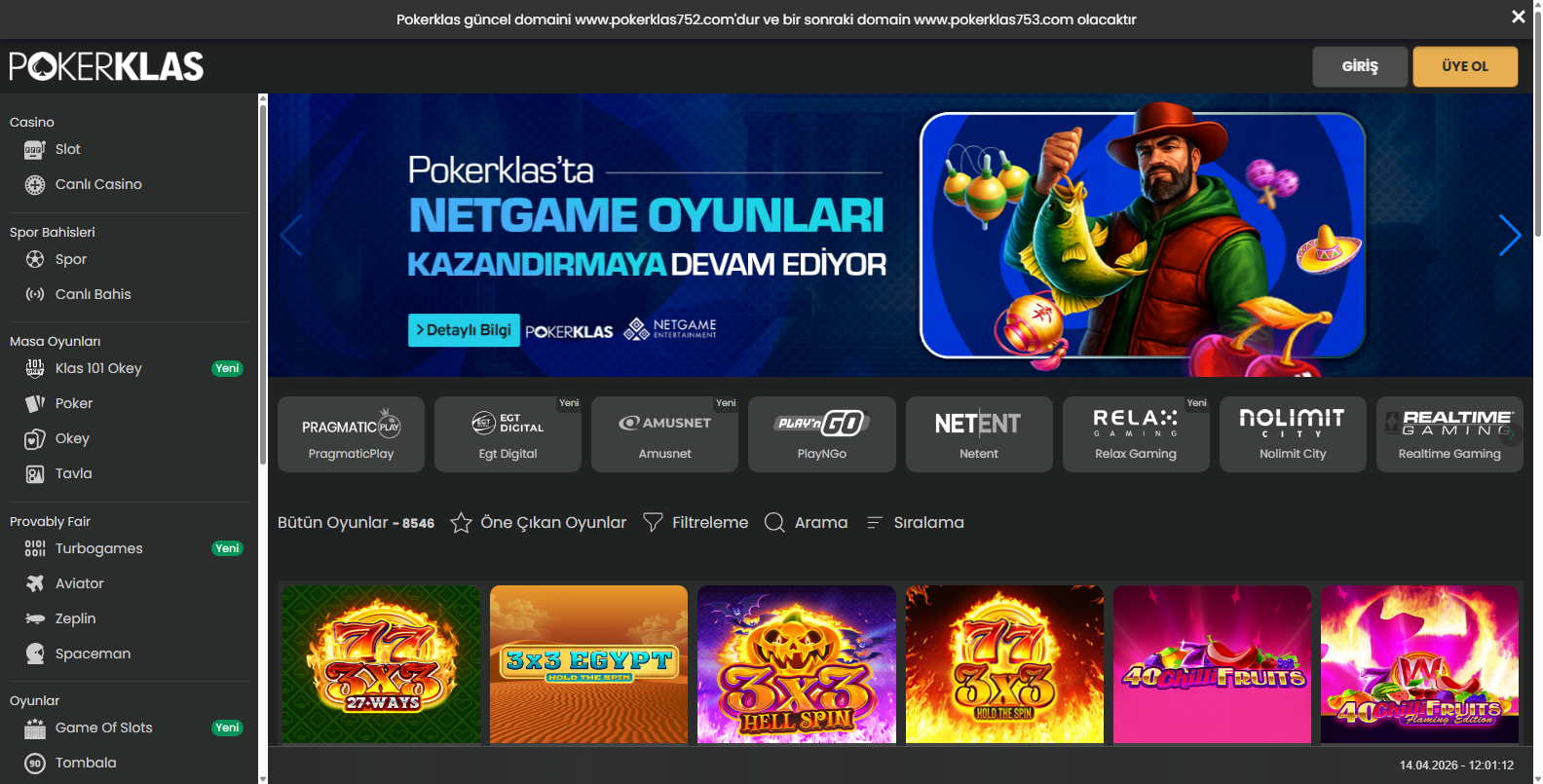Open the 77 3x3 Hold The Spin thumbnail
Screen dimensions: 1543x784
coord(1004,664)
